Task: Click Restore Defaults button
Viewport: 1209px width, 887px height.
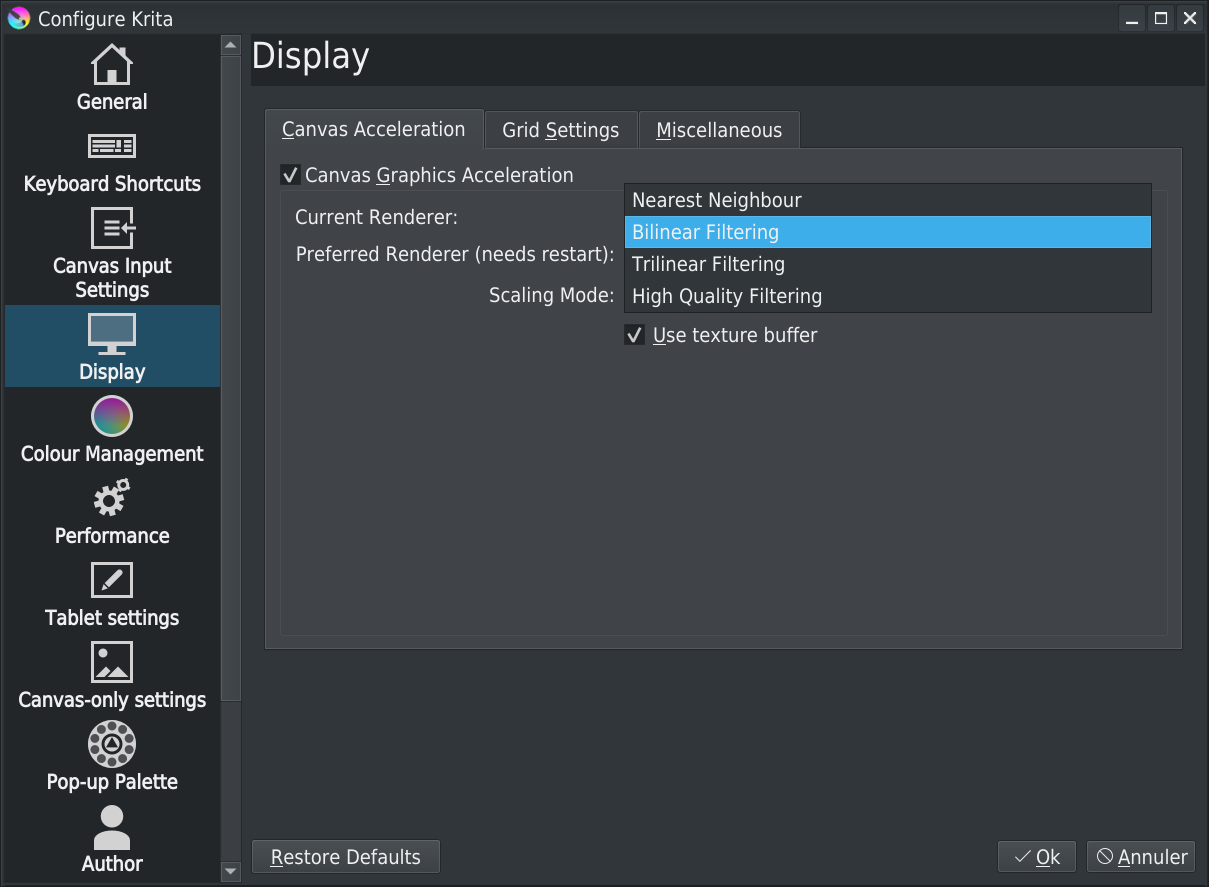Action: click(346, 857)
